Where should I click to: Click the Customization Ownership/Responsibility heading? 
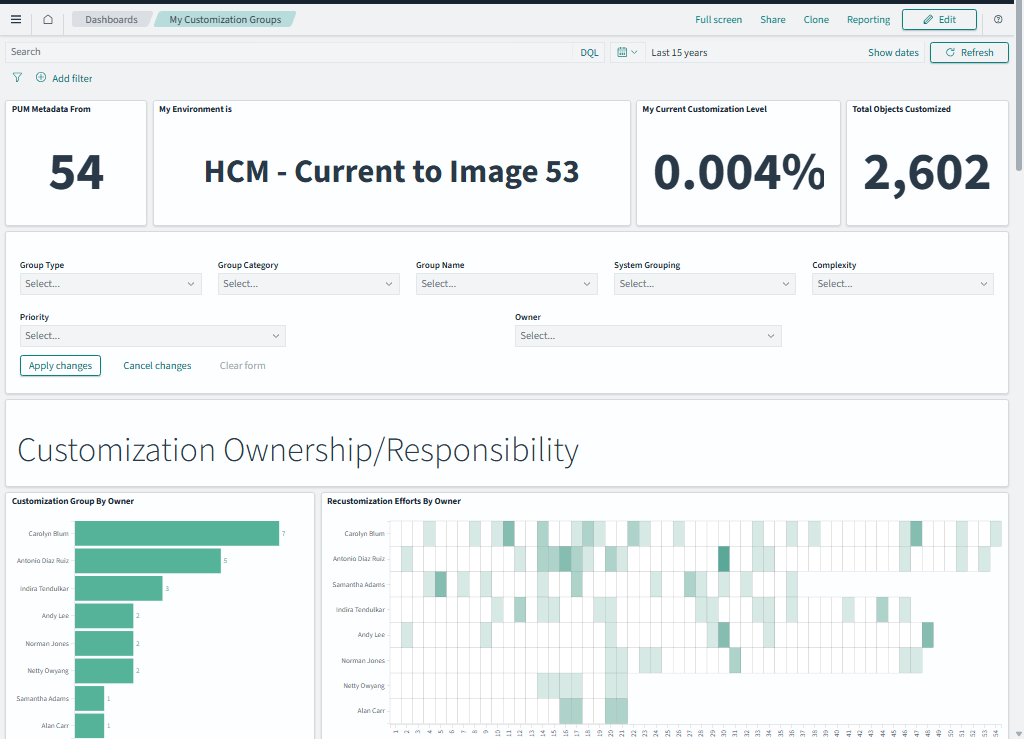[x=298, y=450]
